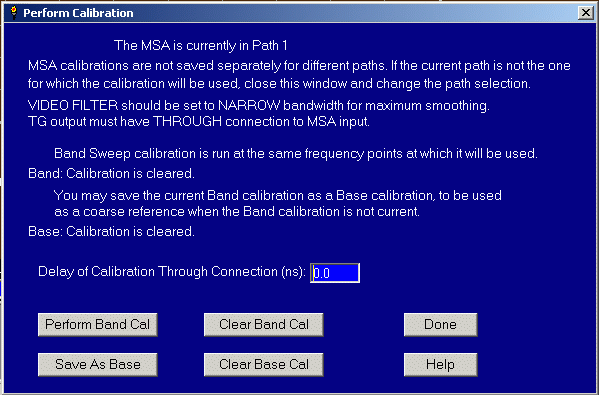Save current calibration with Save As Base
Image resolution: width=599 pixels, height=395 pixels.
[x=97, y=364]
